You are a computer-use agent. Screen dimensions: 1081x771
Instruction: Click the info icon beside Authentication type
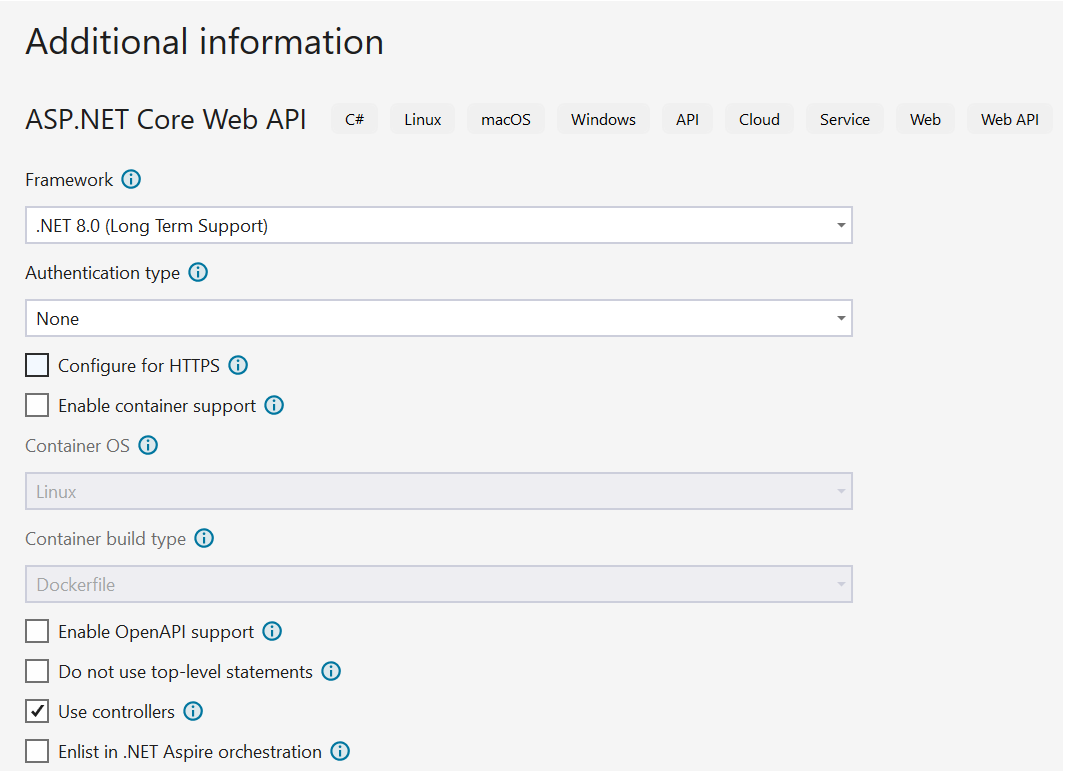click(198, 272)
